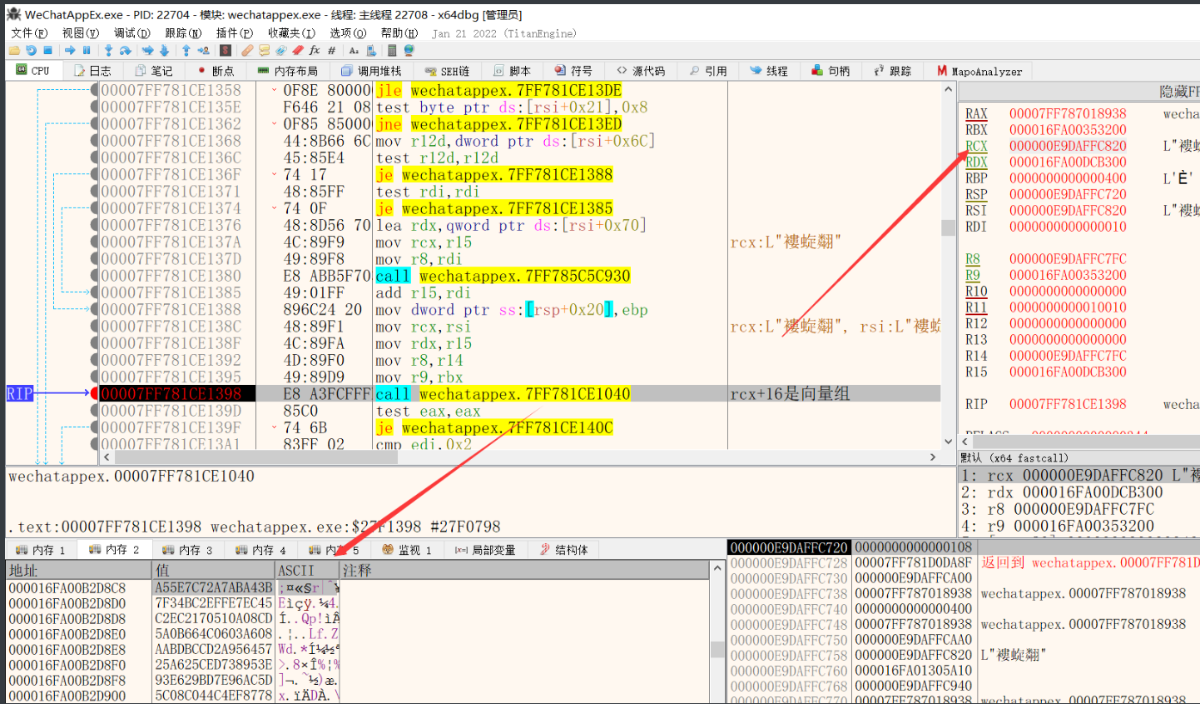The image size is (1200, 704).
Task: Switch to the 线程 tab
Action: [x=768, y=71]
